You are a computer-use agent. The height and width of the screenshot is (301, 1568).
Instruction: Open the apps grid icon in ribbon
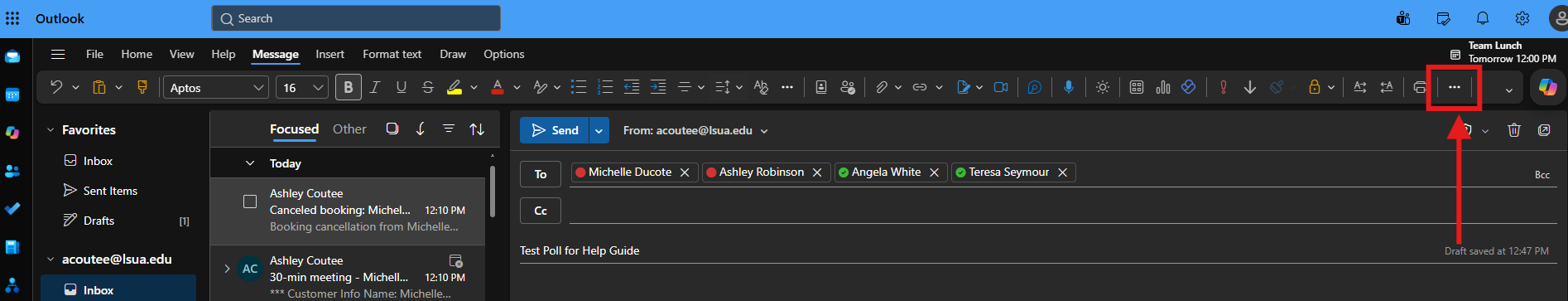tap(1137, 87)
